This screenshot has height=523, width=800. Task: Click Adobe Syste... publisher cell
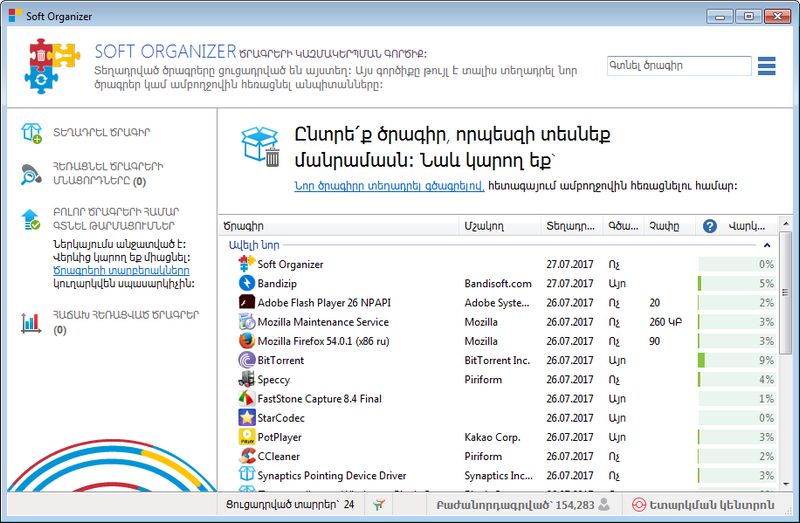pyautogui.click(x=497, y=303)
